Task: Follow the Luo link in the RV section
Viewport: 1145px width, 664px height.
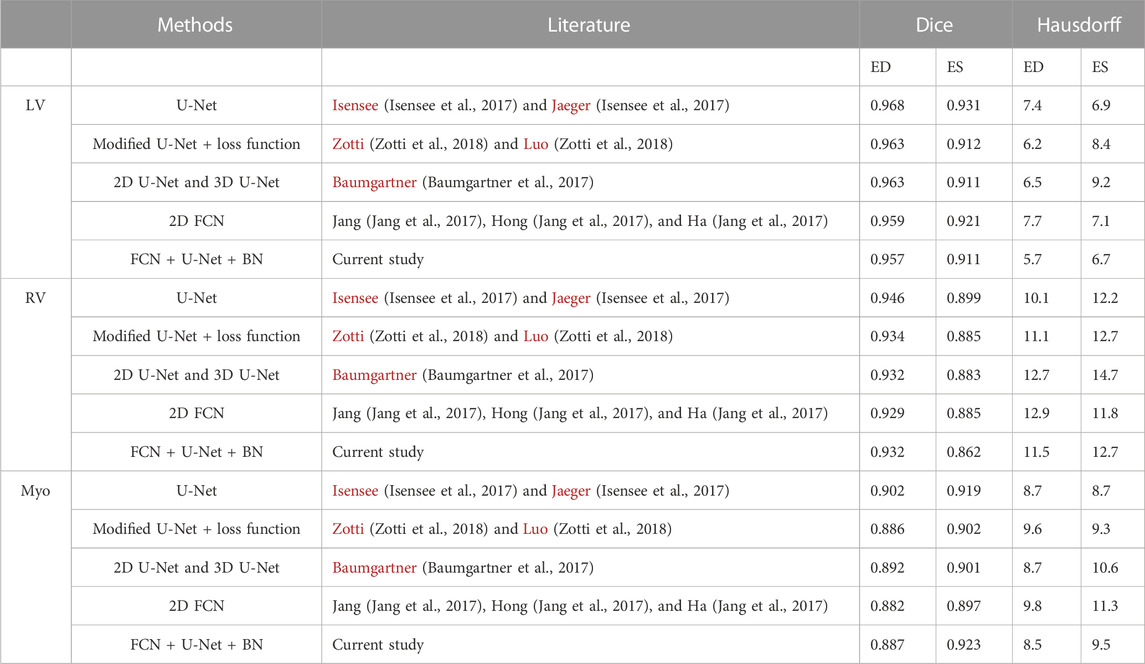Action: 535,336
